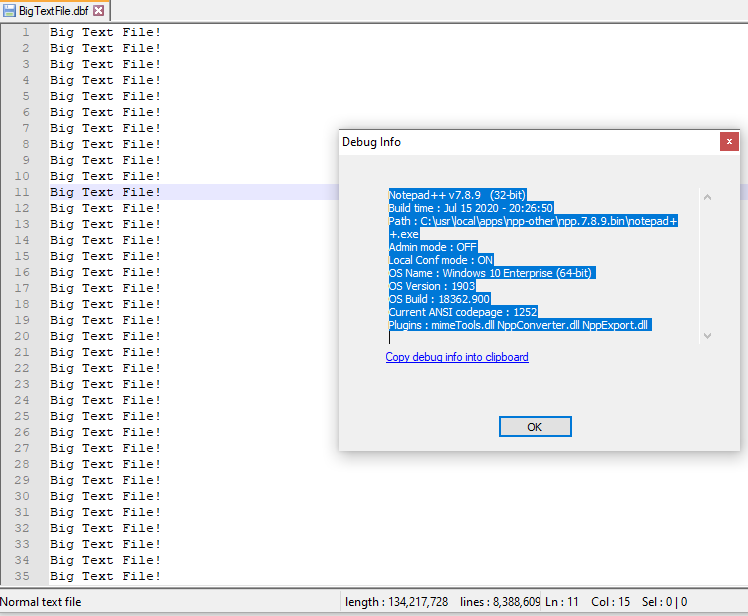Select the BigTextFile.dbf document tab
The height and width of the screenshot is (616, 748).
(53, 10)
